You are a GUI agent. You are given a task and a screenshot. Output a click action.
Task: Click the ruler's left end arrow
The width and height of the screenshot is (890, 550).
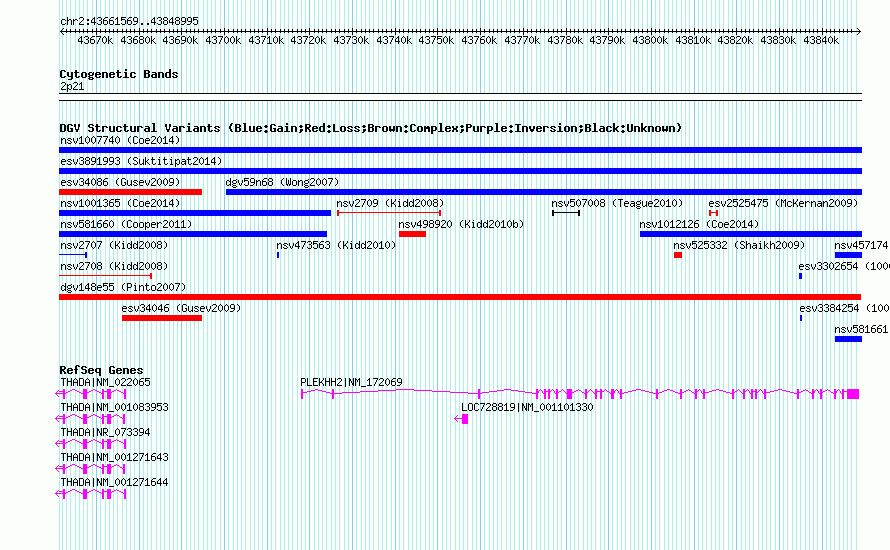click(x=62, y=32)
